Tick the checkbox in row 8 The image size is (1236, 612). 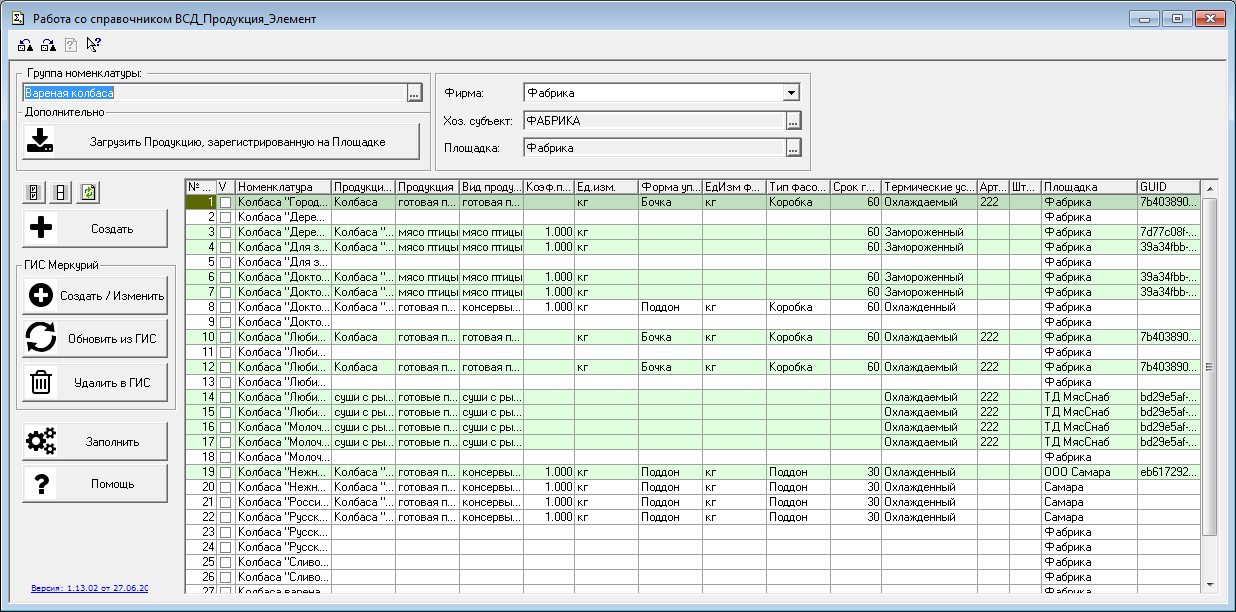pyautogui.click(x=225, y=307)
